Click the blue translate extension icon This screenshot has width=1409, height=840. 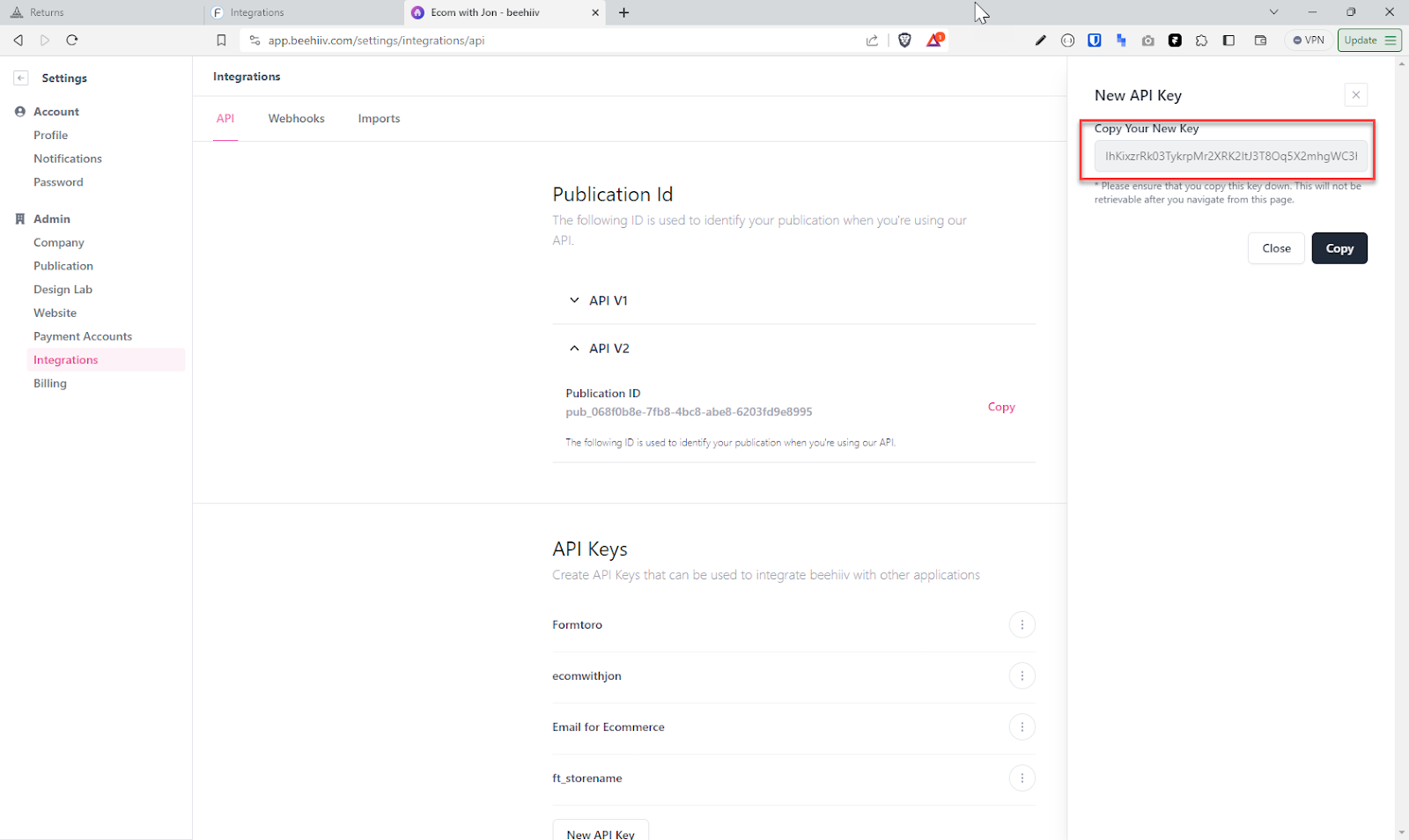[x=1121, y=41]
